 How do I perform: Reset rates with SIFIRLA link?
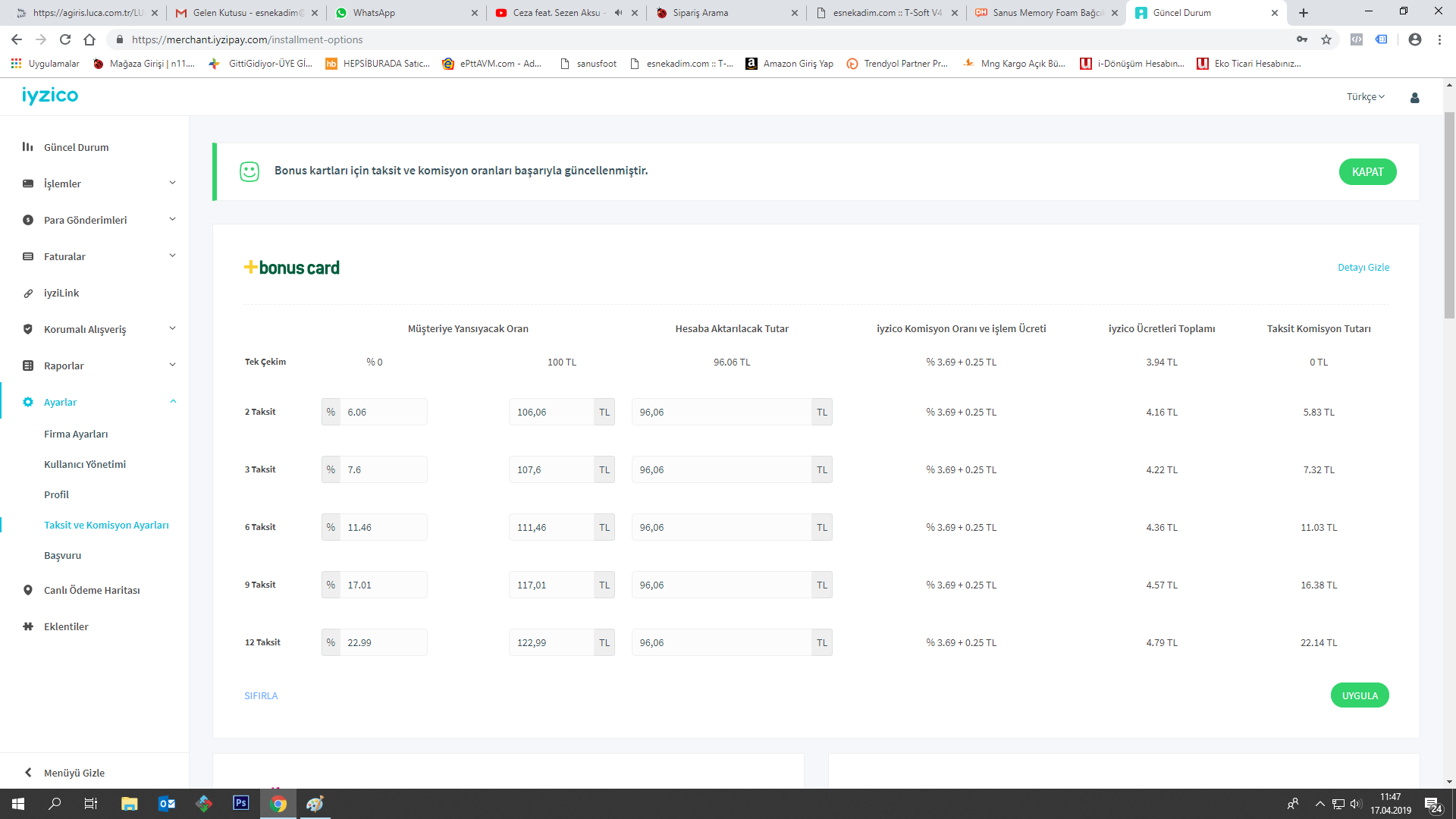click(261, 696)
